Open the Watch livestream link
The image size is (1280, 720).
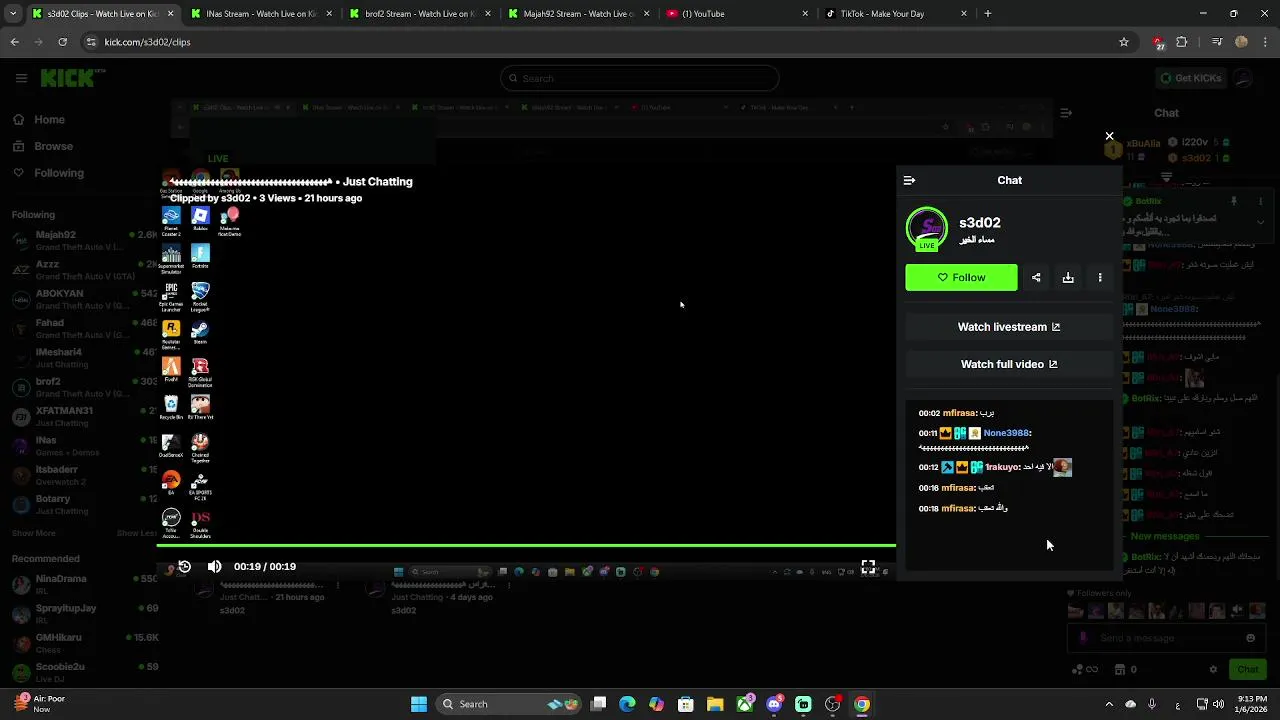tap(1009, 327)
